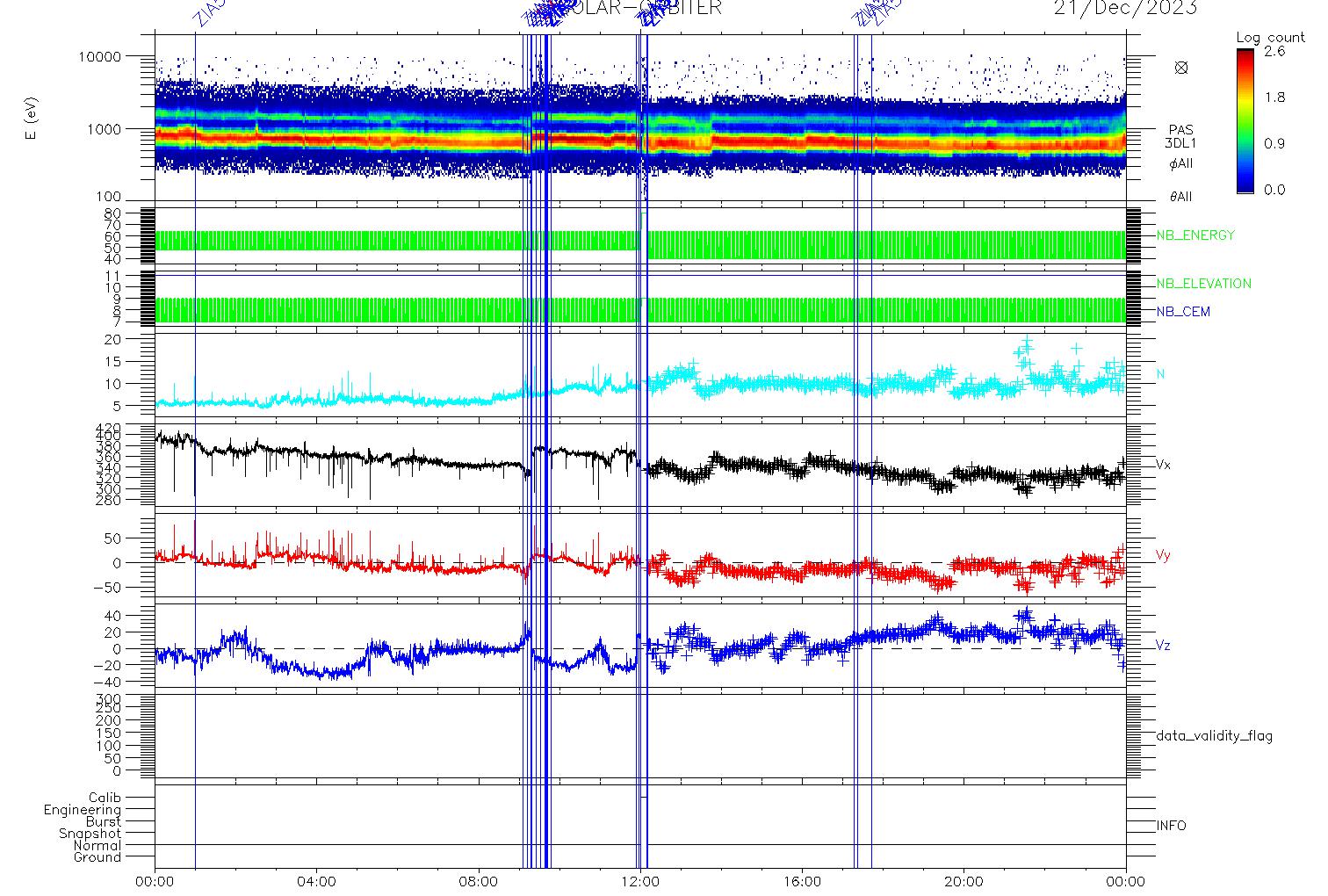Click the Burst mode row label

tap(104, 821)
